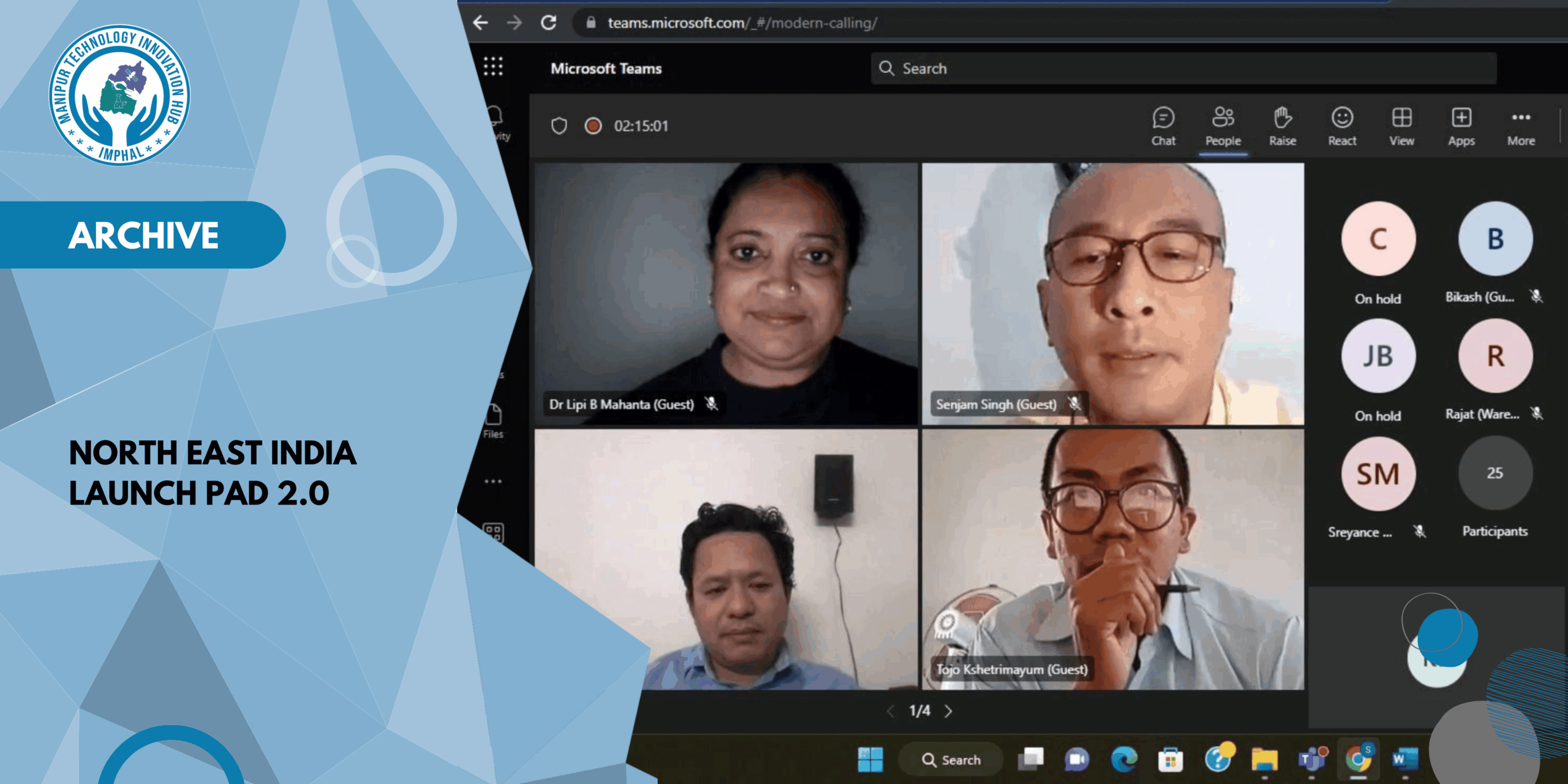Open Files in the Teams sidebar
Viewport: 1568px width, 784px height.
pos(493,421)
